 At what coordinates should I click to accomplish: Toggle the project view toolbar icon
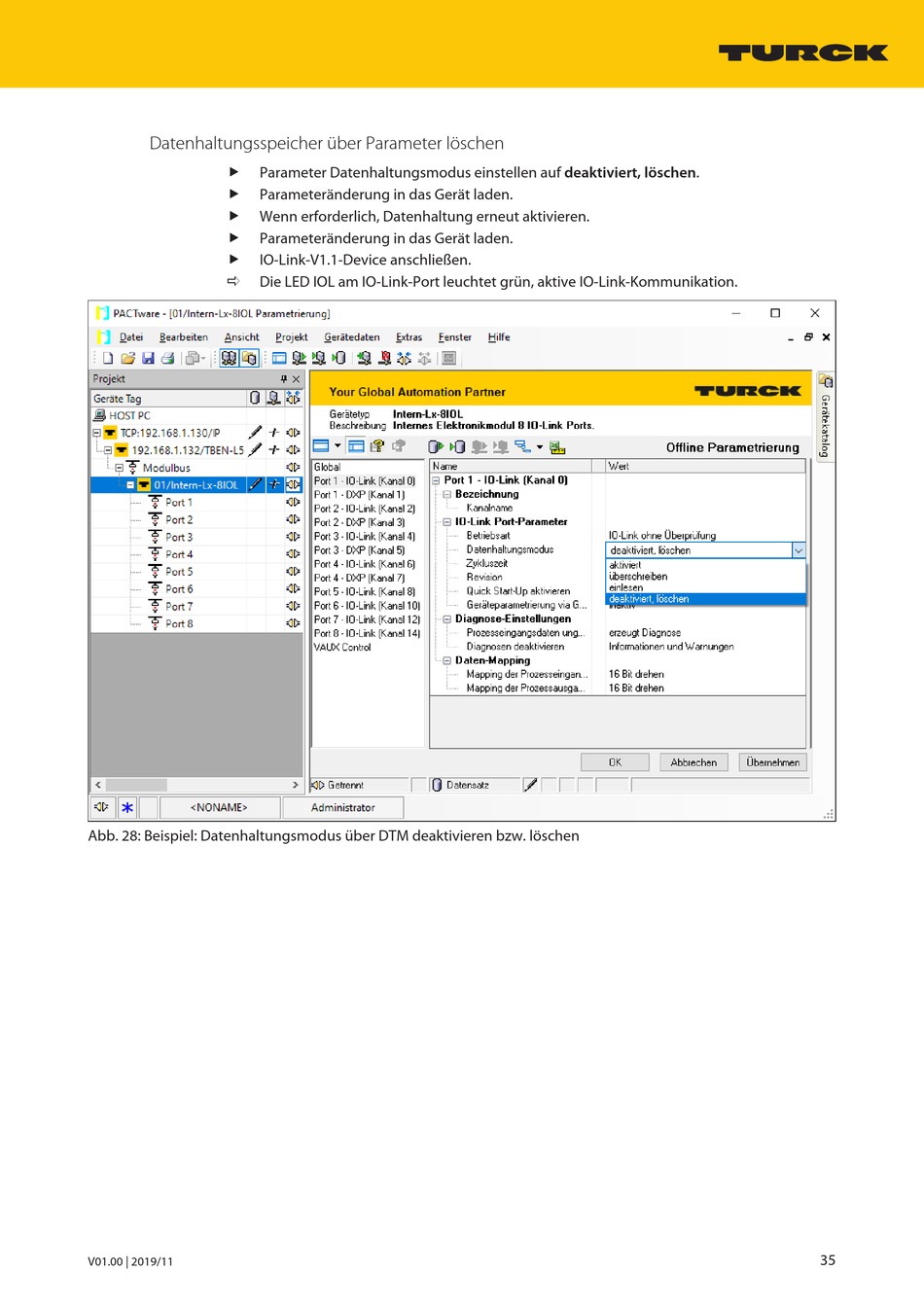pos(229,358)
